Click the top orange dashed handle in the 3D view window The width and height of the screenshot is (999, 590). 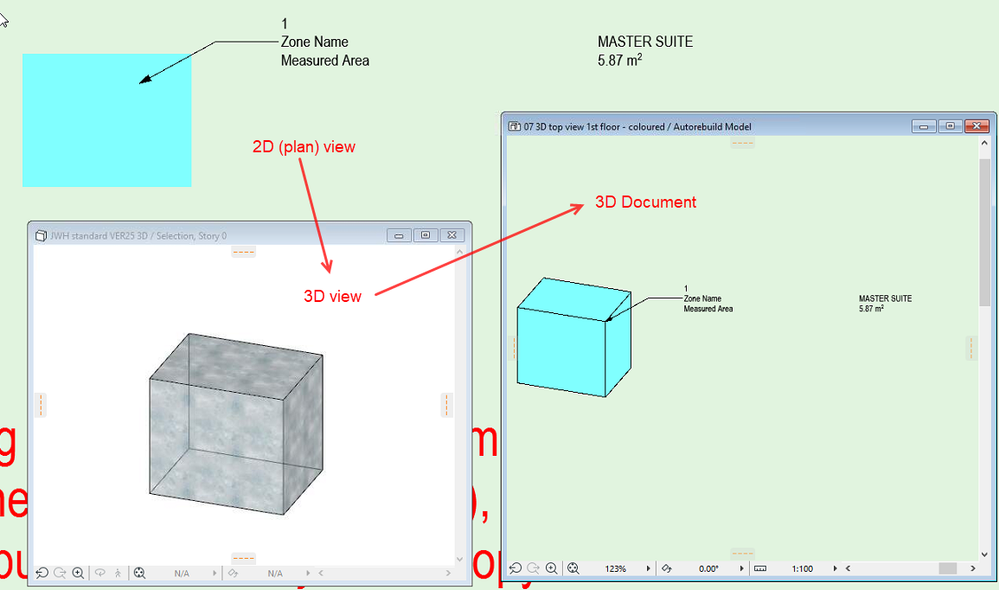pyautogui.click(x=243, y=252)
